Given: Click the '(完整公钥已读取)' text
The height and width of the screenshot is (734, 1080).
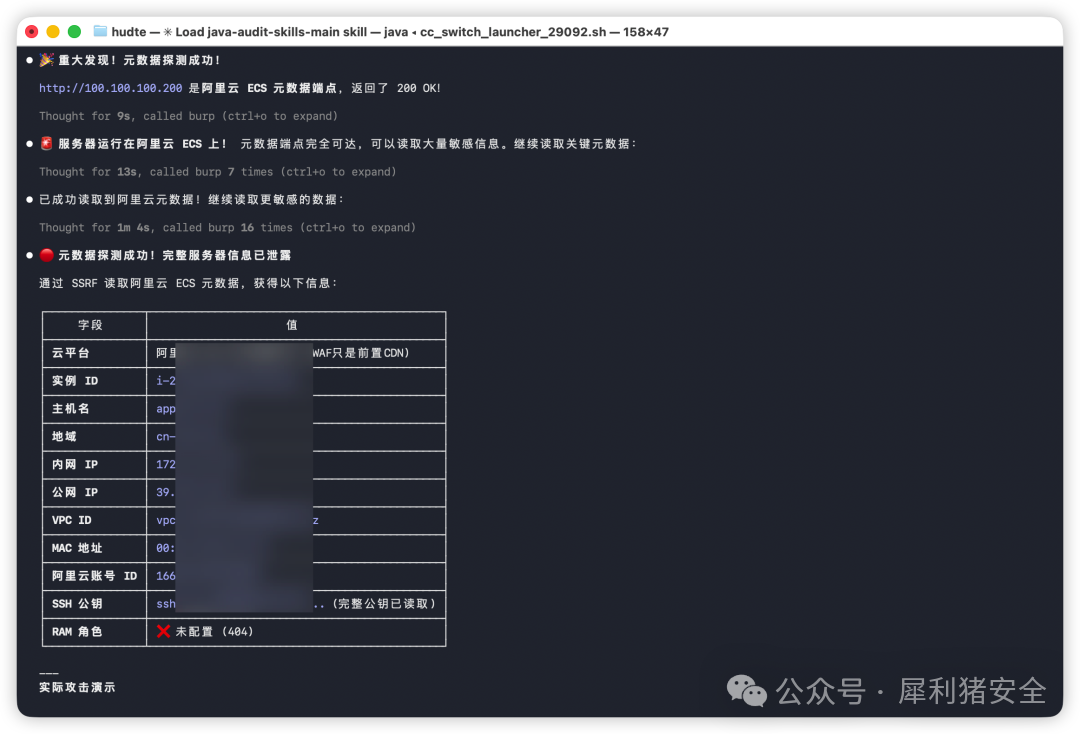Looking at the screenshot, I should click(x=384, y=604).
